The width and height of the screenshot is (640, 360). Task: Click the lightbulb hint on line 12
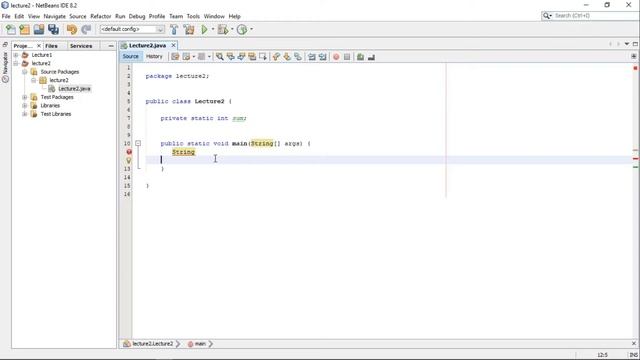(x=129, y=160)
